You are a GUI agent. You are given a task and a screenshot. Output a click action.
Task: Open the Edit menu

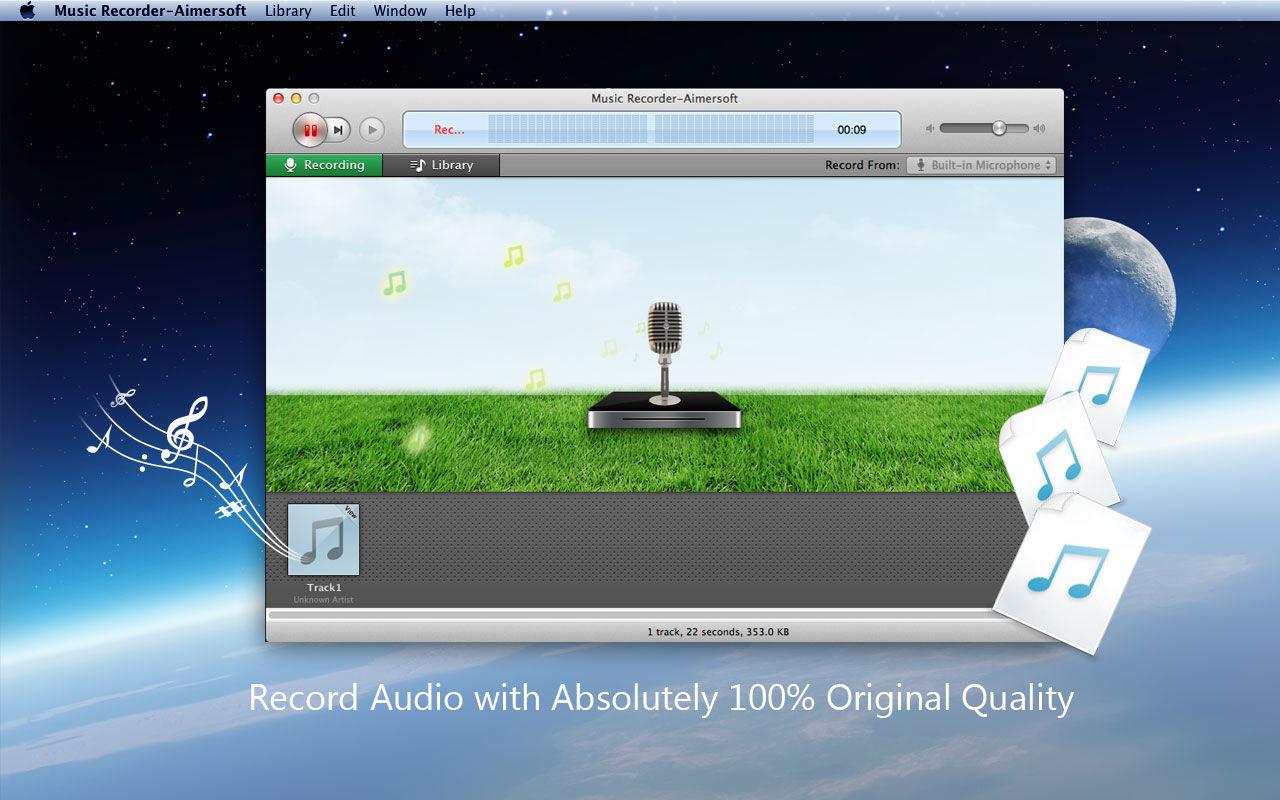pyautogui.click(x=342, y=11)
